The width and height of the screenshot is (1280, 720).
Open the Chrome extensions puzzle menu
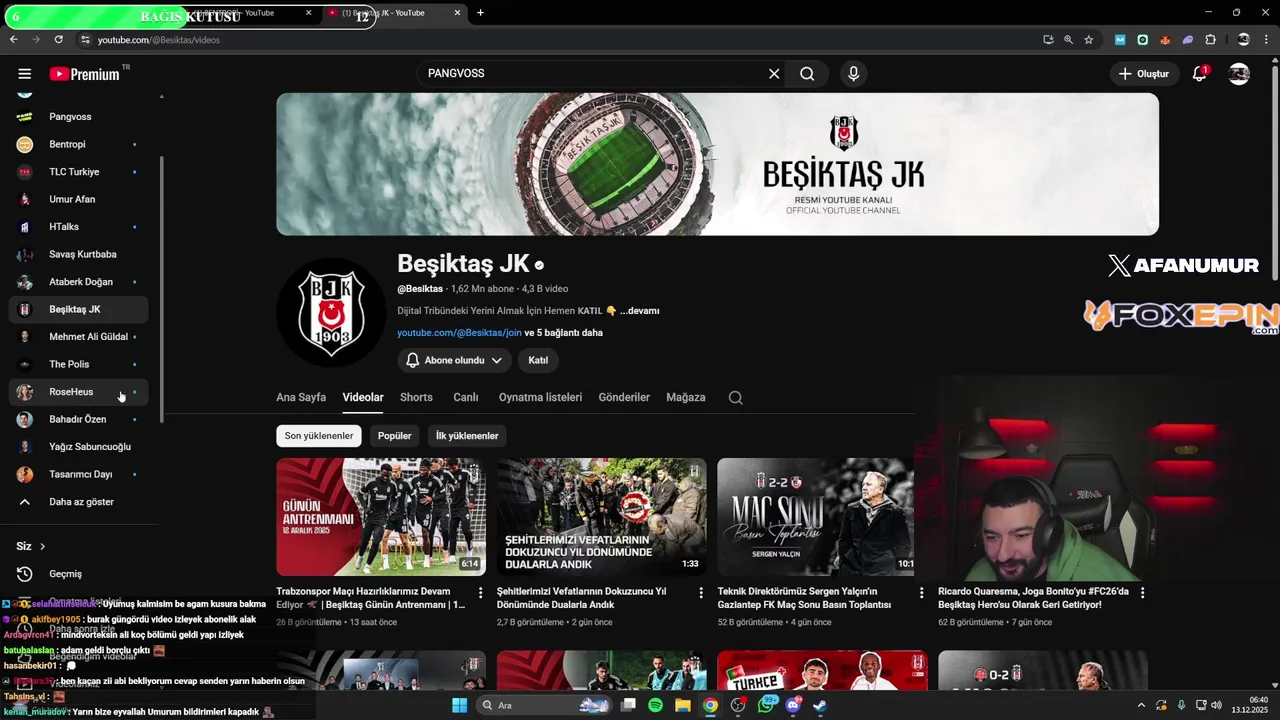click(1210, 40)
